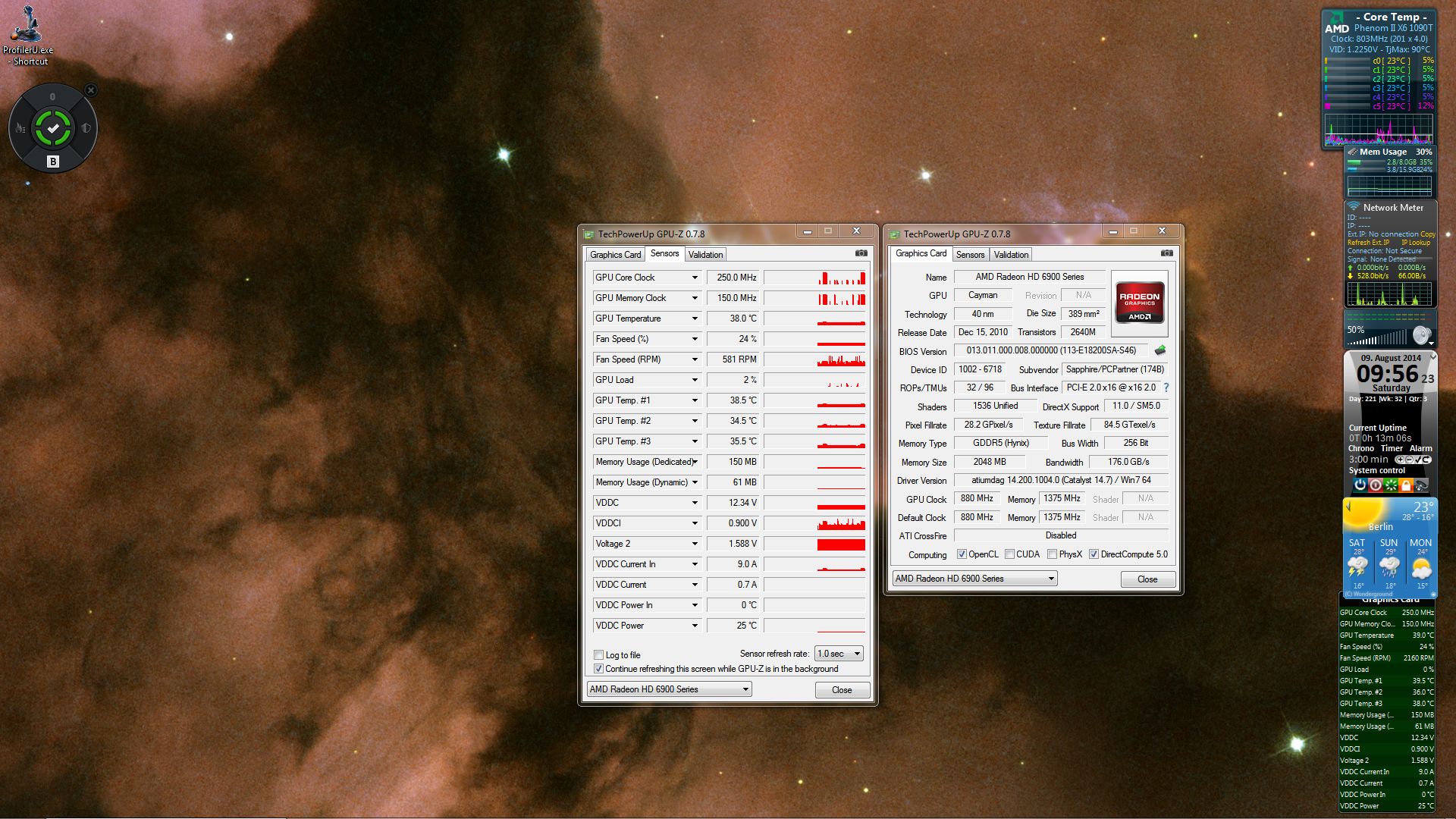Image resolution: width=1456 pixels, height=819 pixels.
Task: Toggle the CUDA checkbox
Action: click(1009, 554)
